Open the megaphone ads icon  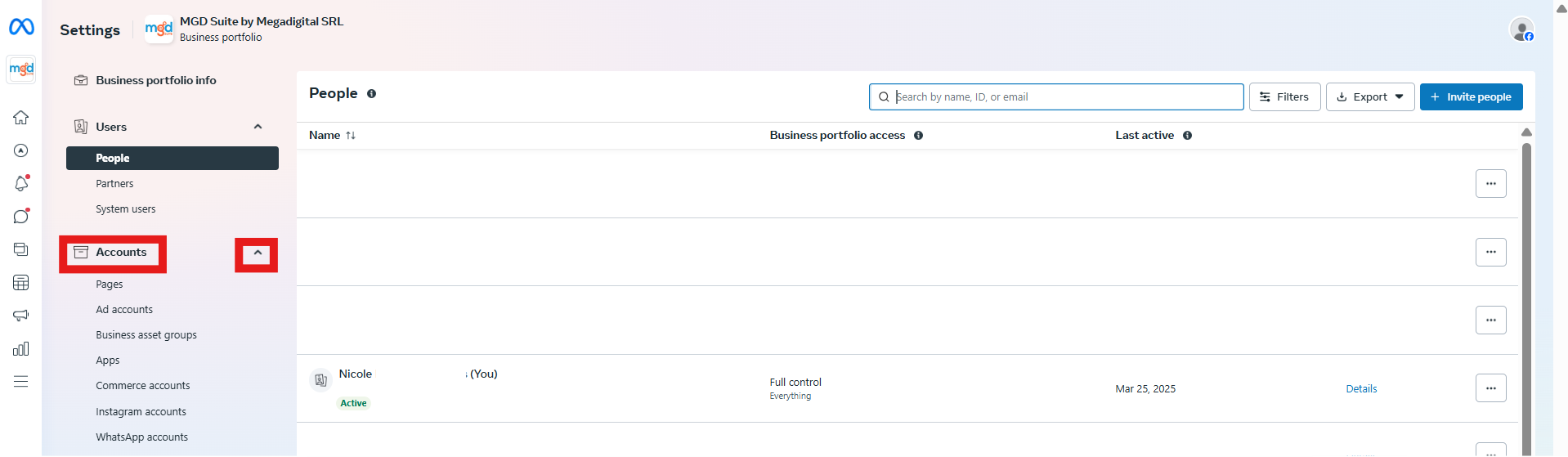pyautogui.click(x=21, y=316)
